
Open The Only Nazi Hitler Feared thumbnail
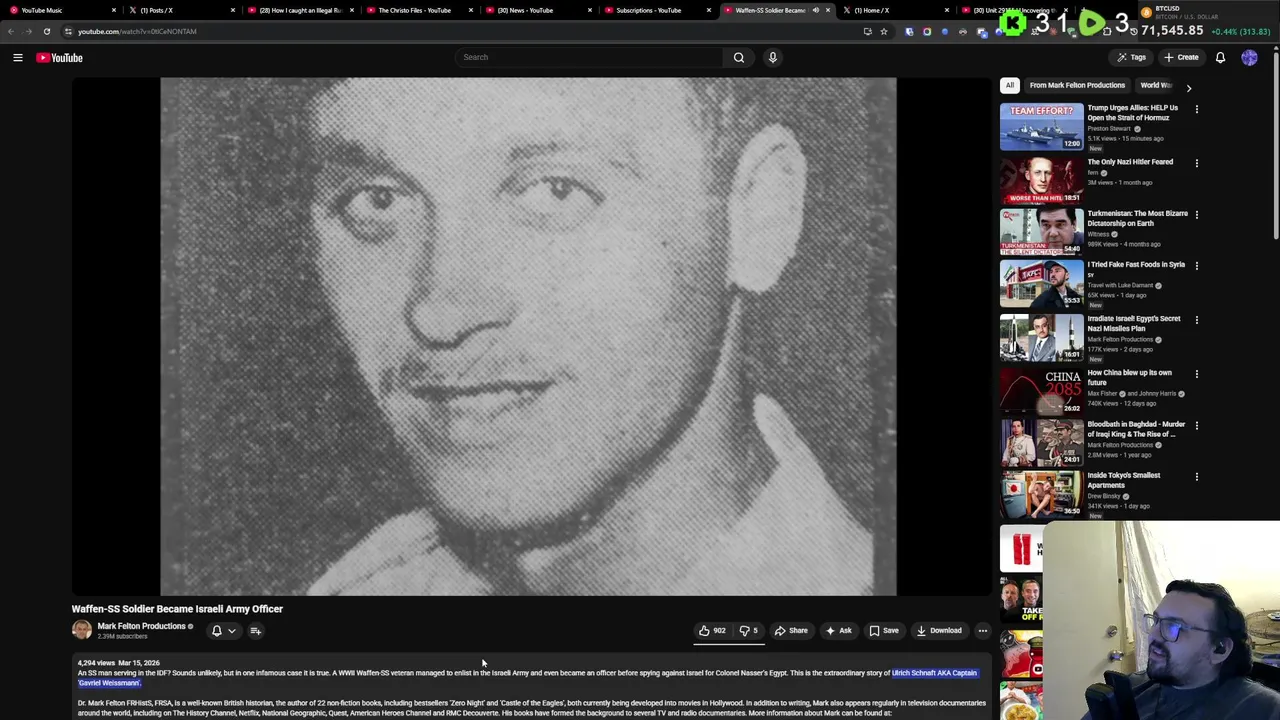[x=1041, y=180]
